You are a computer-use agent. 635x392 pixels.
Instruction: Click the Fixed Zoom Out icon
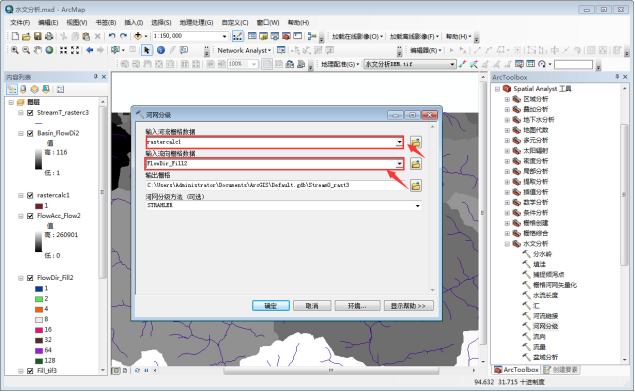click(x=75, y=50)
